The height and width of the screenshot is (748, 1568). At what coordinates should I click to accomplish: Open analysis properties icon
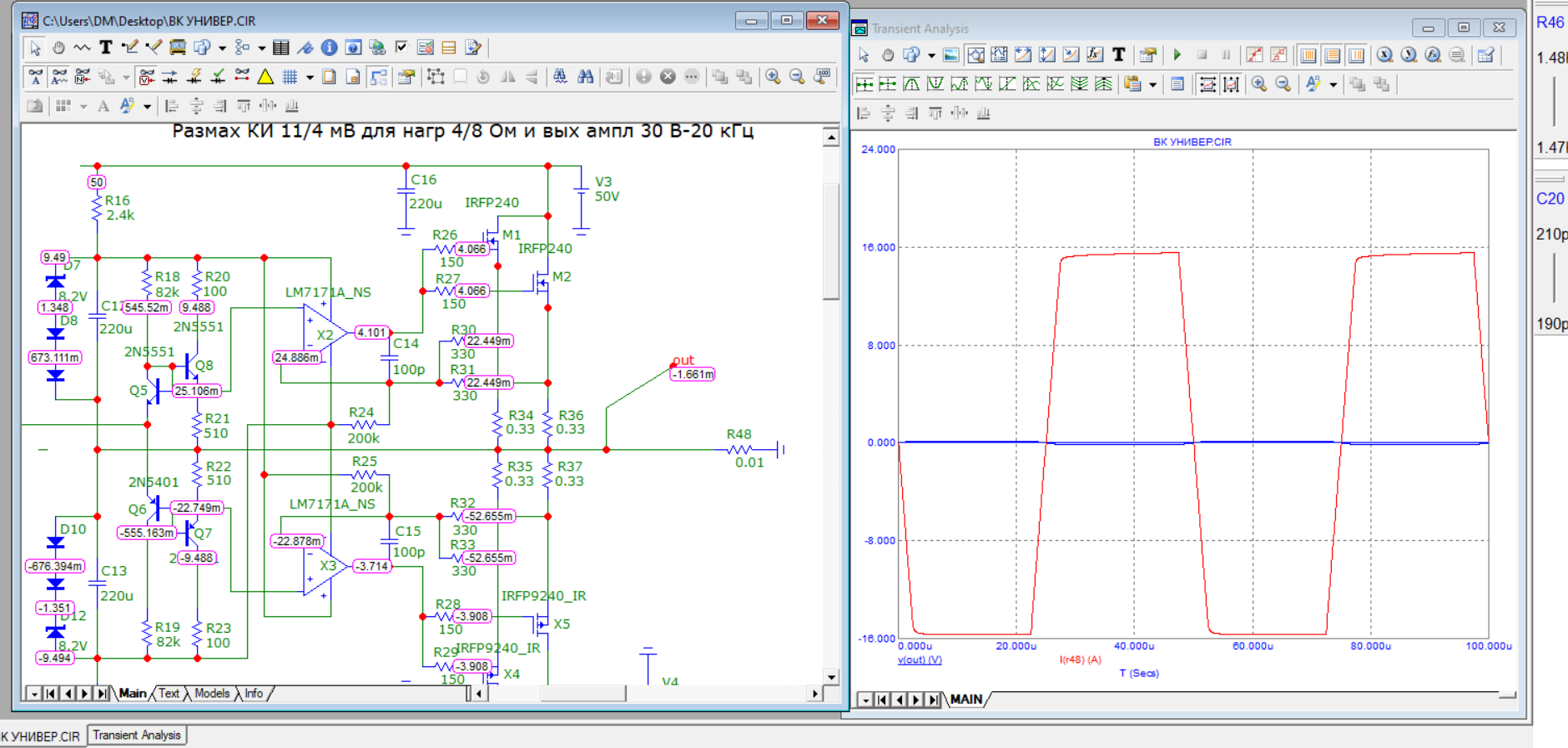[1148, 55]
